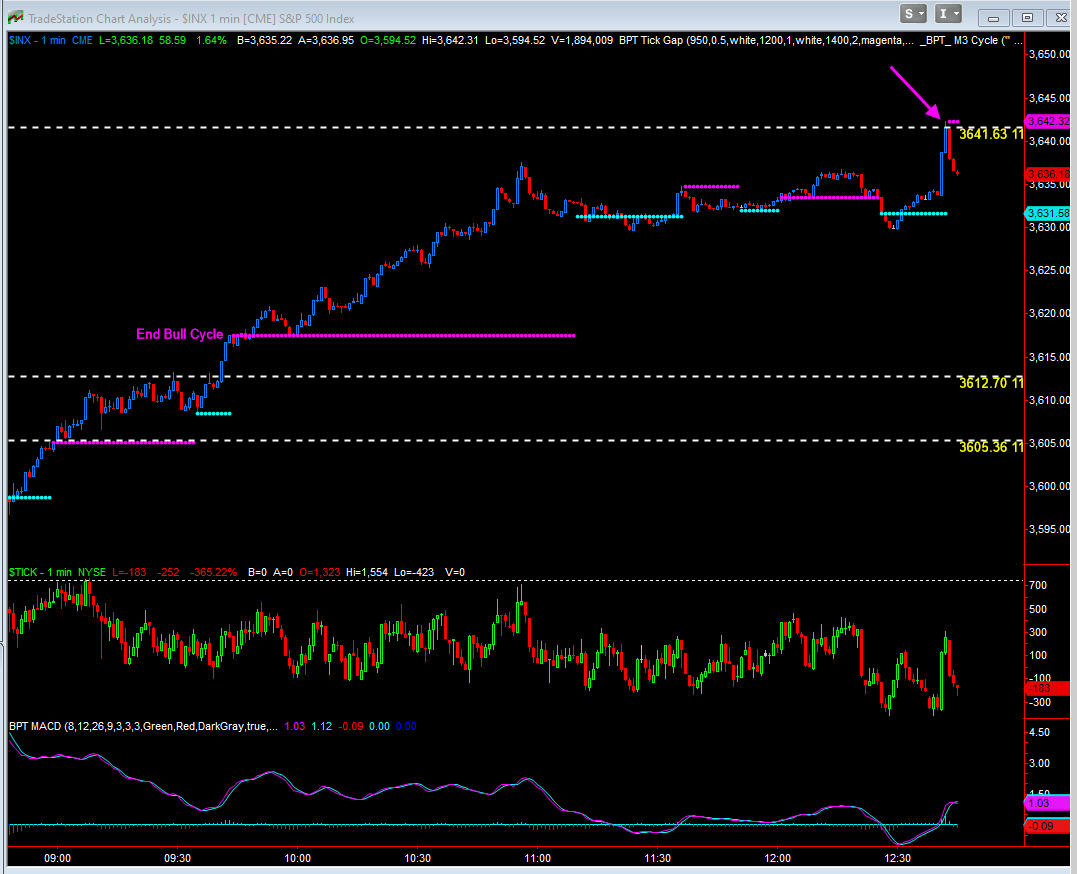Click the magenta 3,642.32 price axis marker
The image size is (1077, 874).
click(1049, 121)
